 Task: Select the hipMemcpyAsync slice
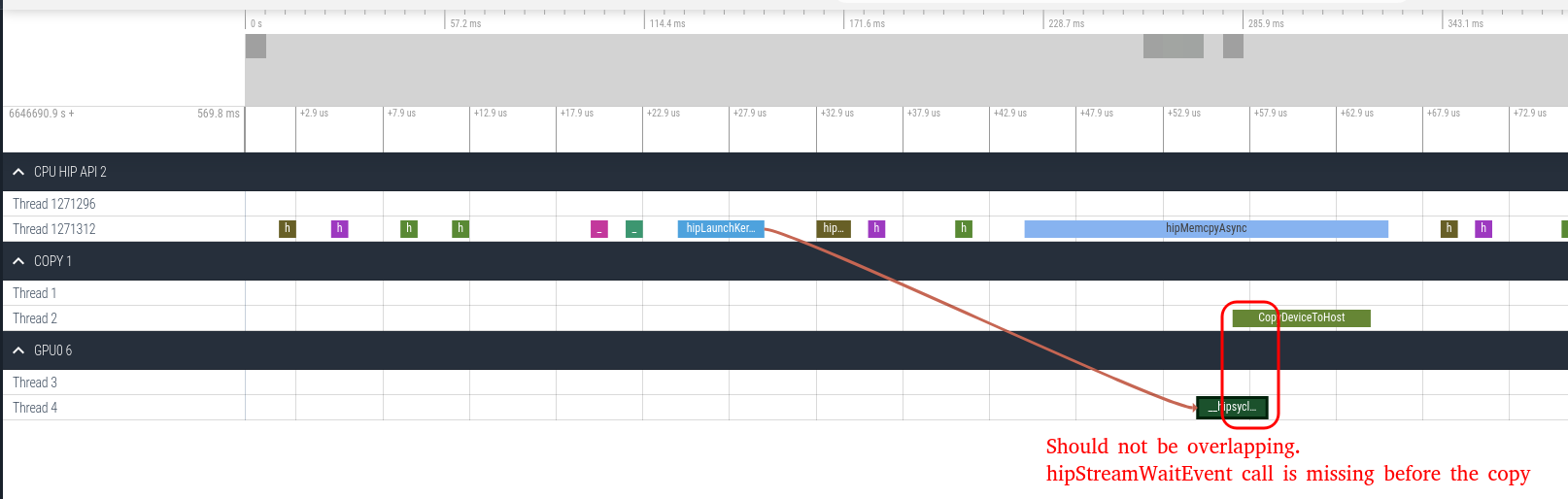click(x=1206, y=229)
